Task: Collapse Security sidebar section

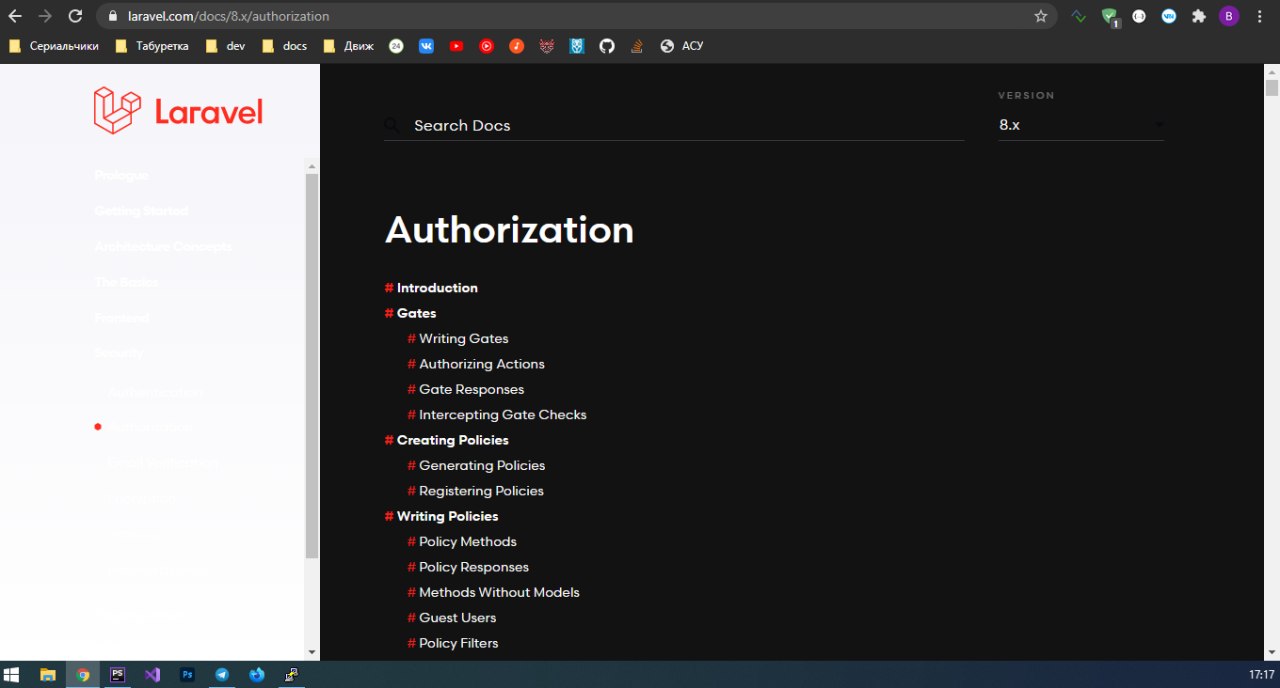Action: 119,353
